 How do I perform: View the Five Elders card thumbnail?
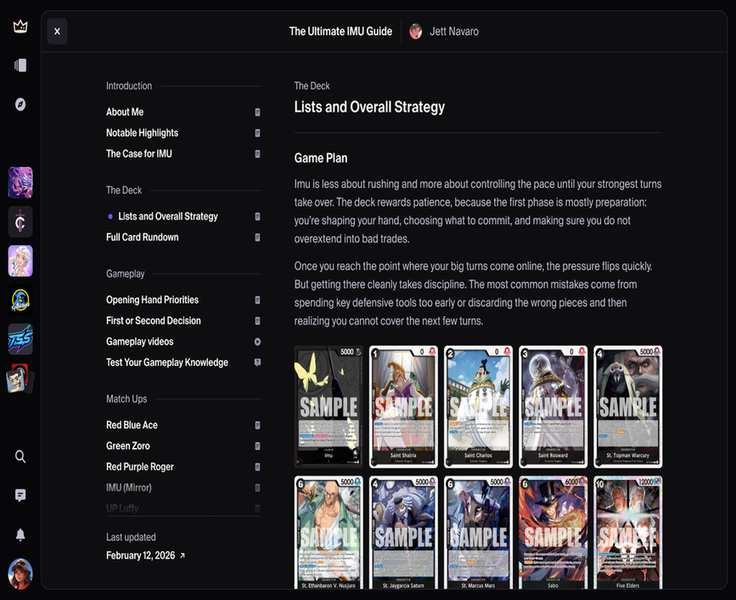click(x=628, y=532)
